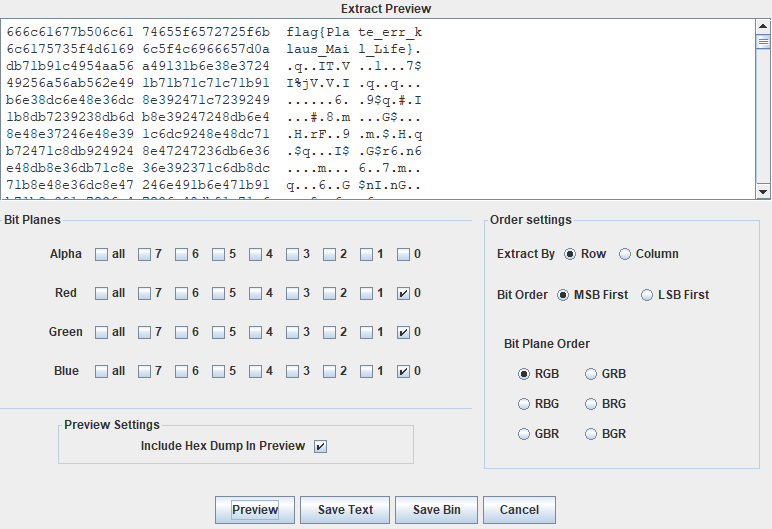This screenshot has width=772, height=529.
Task: Click the 'laus_Mai' text in preview
Action: [318, 49]
